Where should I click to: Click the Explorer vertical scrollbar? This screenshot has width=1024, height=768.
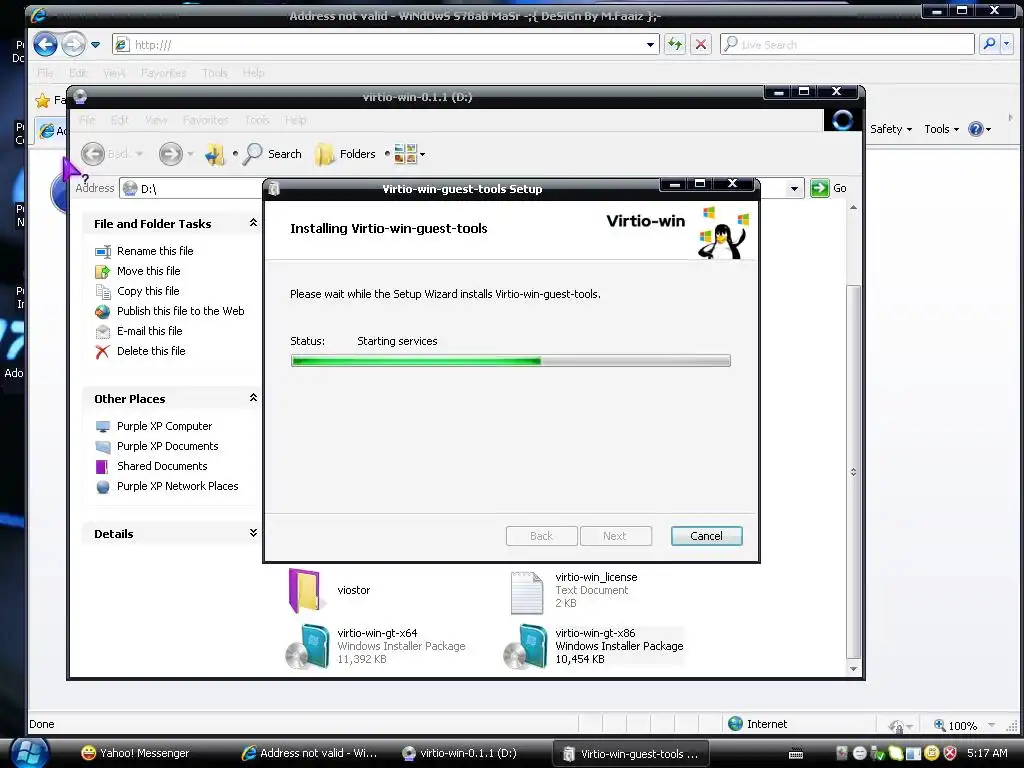(x=853, y=472)
